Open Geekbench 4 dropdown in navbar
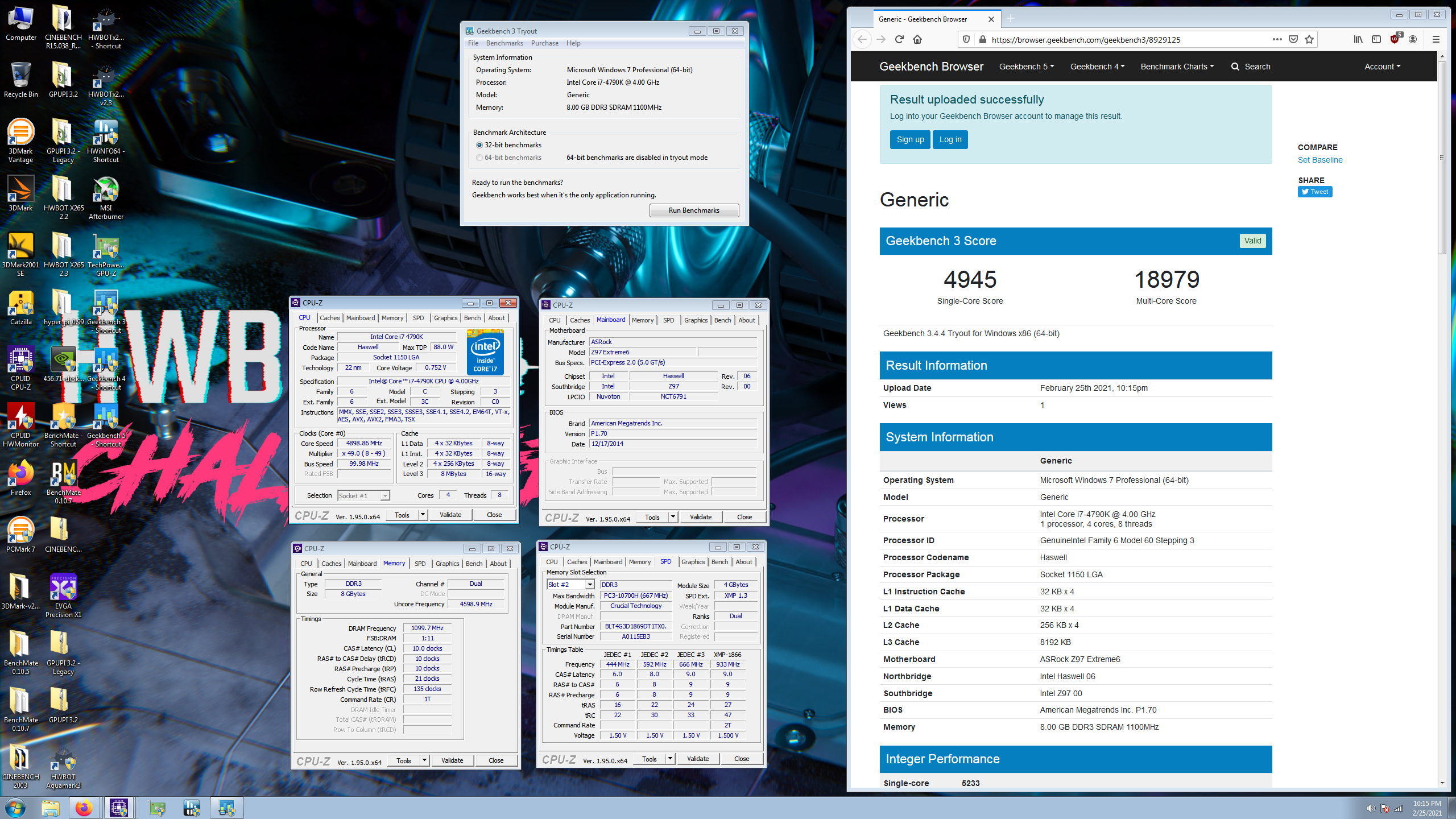 pos(1098,67)
